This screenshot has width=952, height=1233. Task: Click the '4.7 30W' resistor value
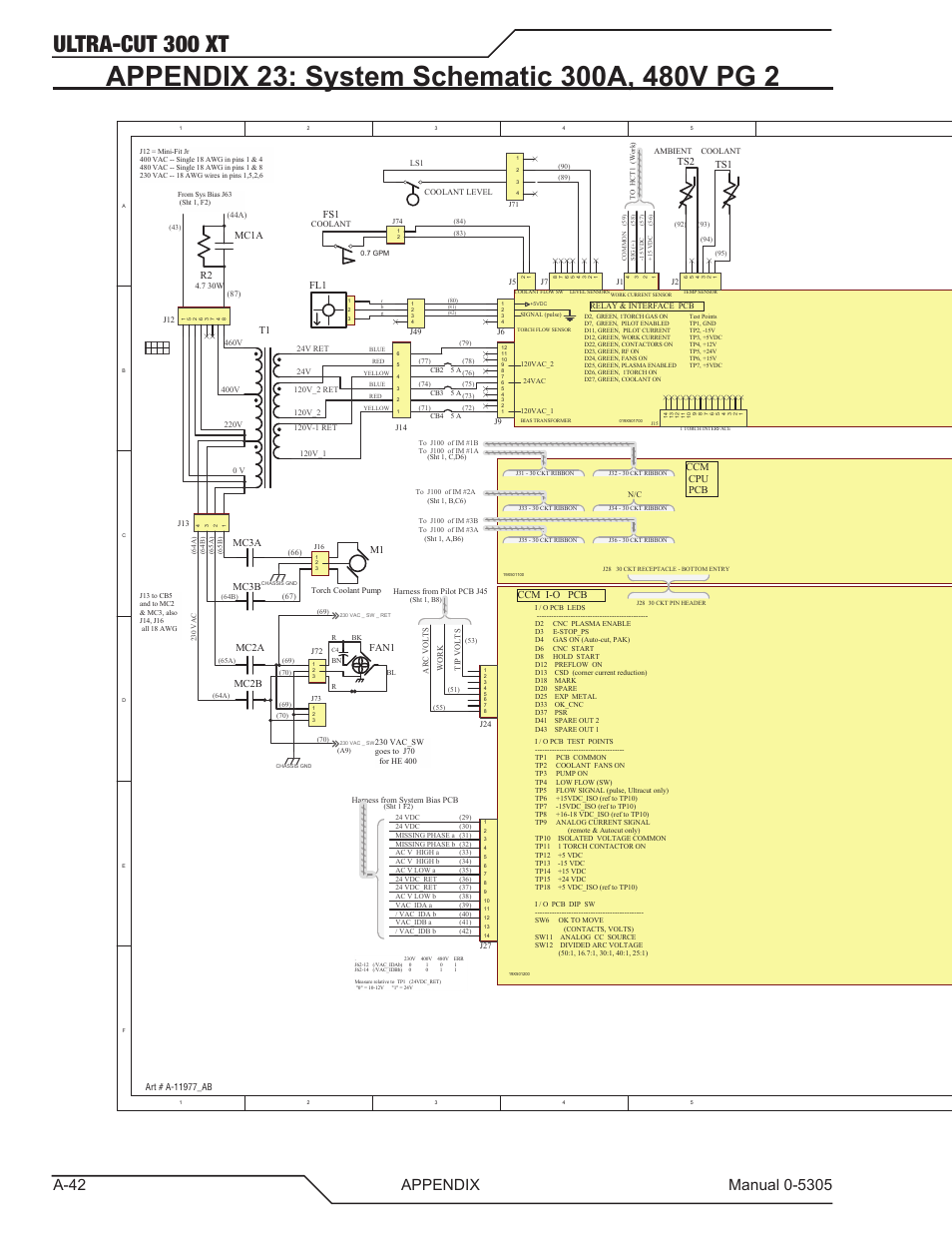[210, 286]
